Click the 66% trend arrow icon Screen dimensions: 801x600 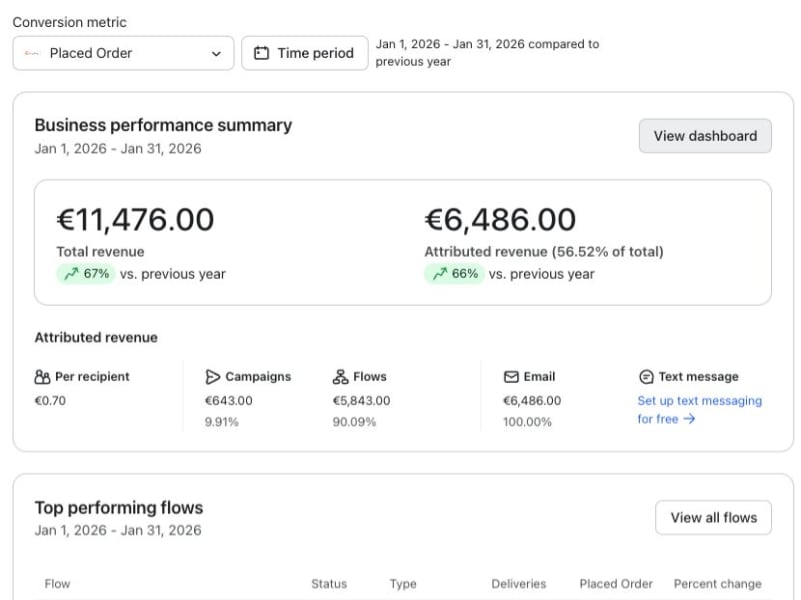(x=439, y=274)
